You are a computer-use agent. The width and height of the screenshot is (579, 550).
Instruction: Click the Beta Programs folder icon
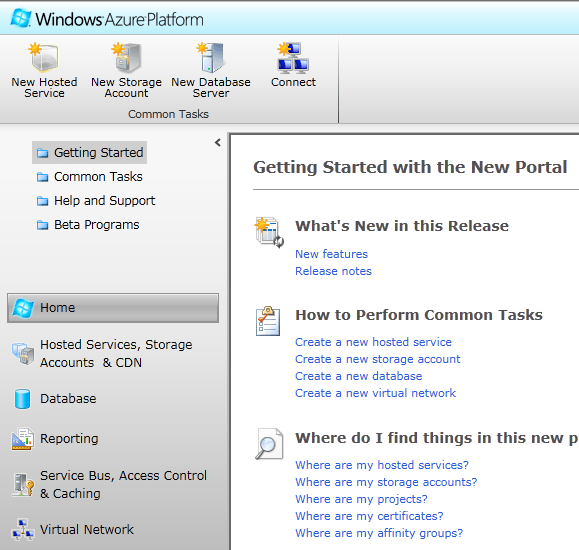42,225
